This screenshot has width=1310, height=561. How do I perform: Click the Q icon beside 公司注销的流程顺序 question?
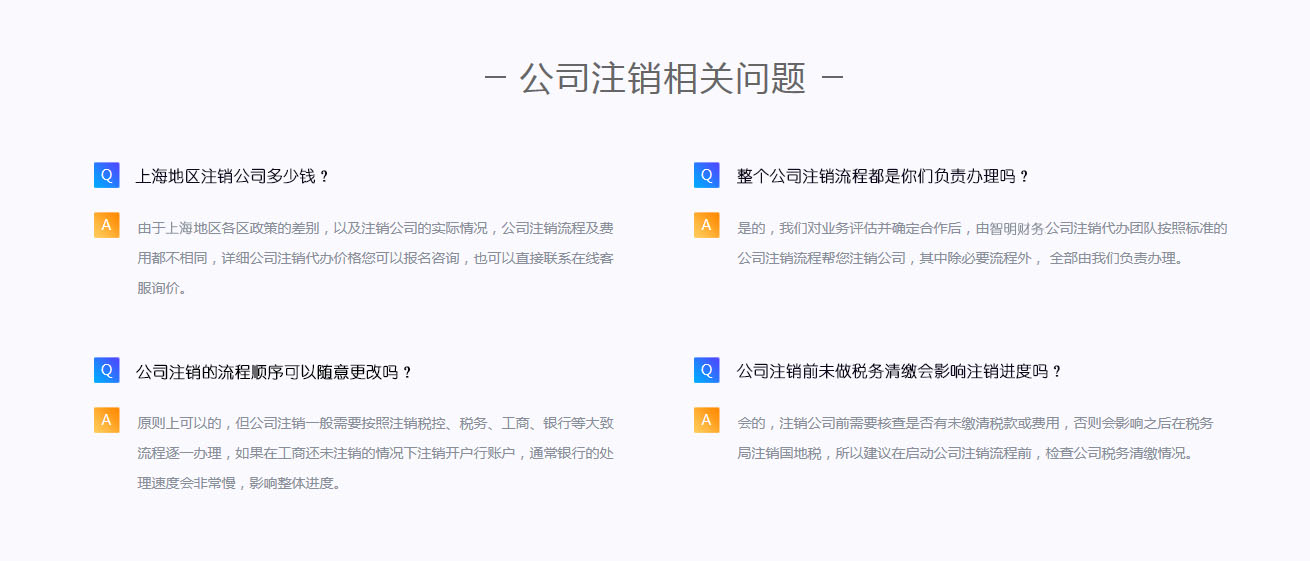click(106, 370)
